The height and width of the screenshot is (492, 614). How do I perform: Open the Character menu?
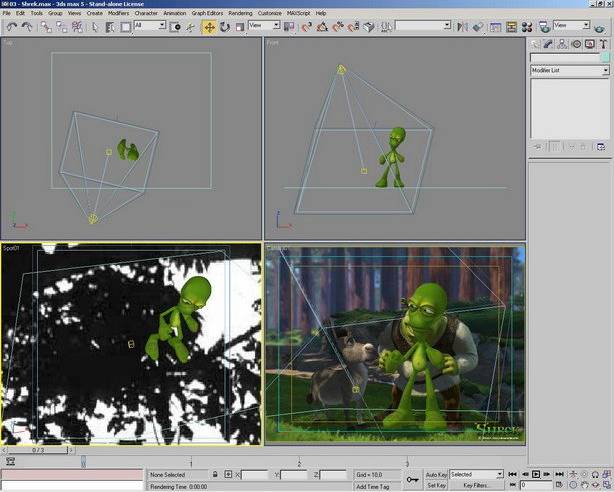[x=146, y=13]
